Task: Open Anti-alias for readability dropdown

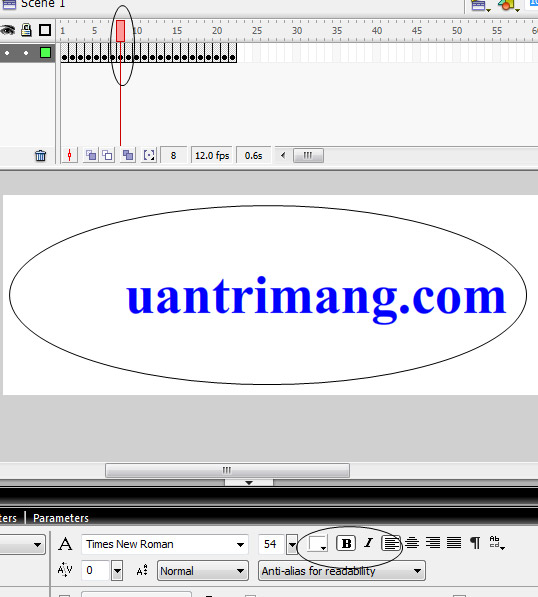Action: 342,571
